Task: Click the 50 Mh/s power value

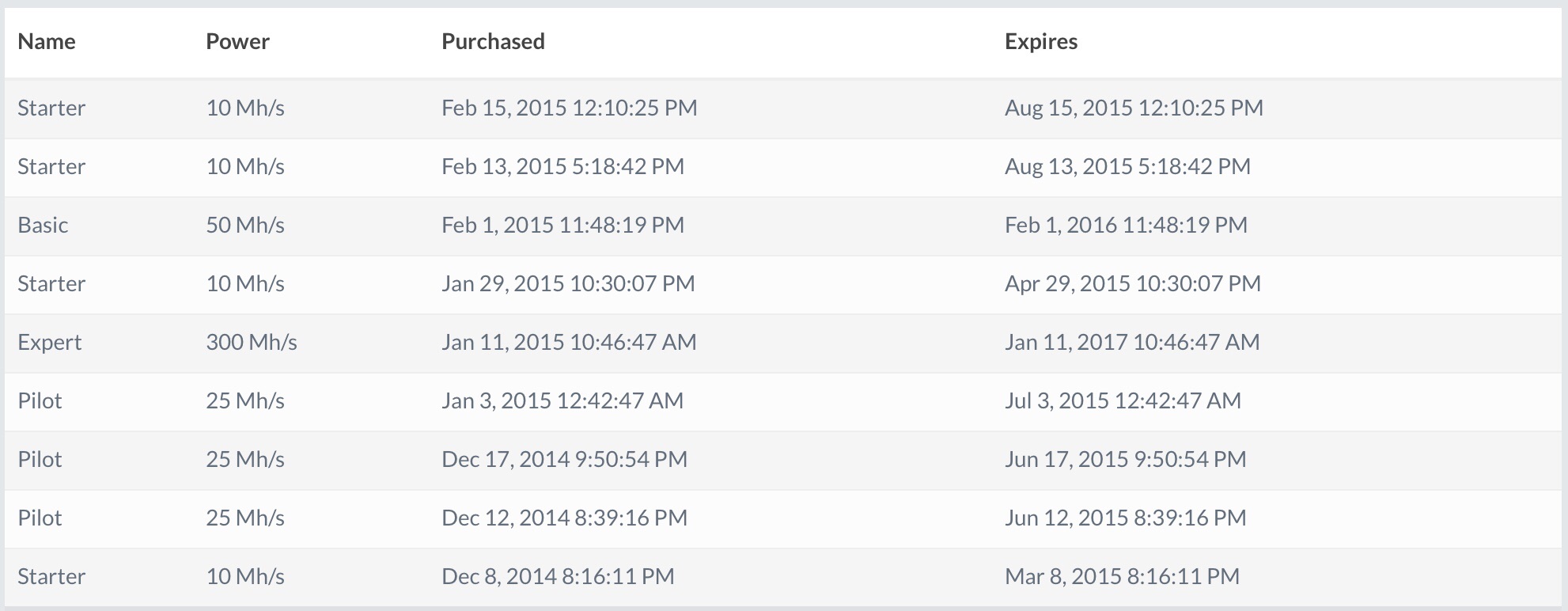Action: [x=245, y=225]
